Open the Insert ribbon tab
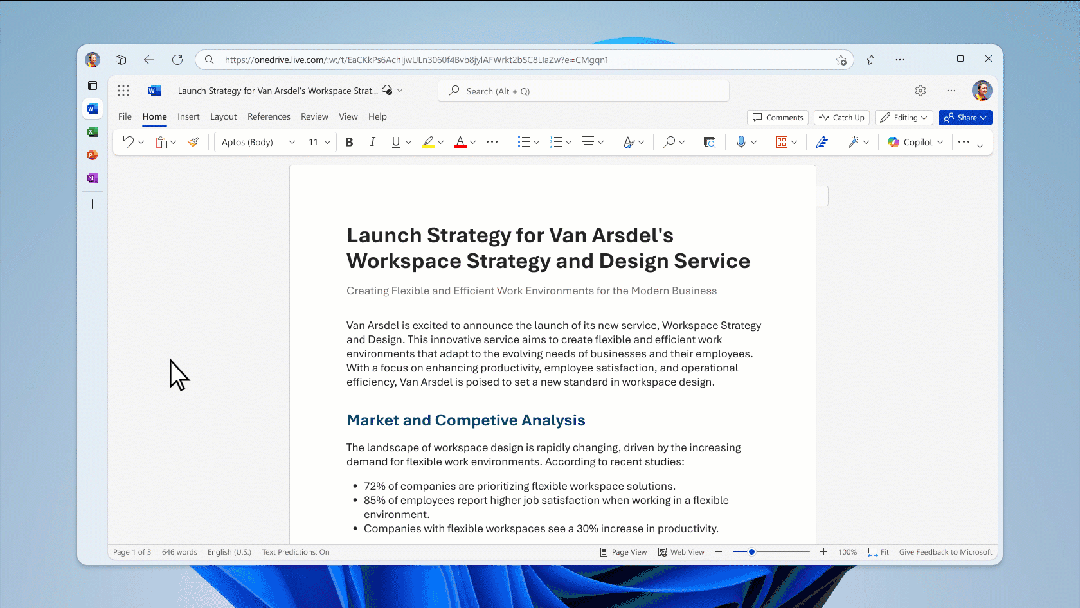The height and width of the screenshot is (608, 1080). point(188,117)
